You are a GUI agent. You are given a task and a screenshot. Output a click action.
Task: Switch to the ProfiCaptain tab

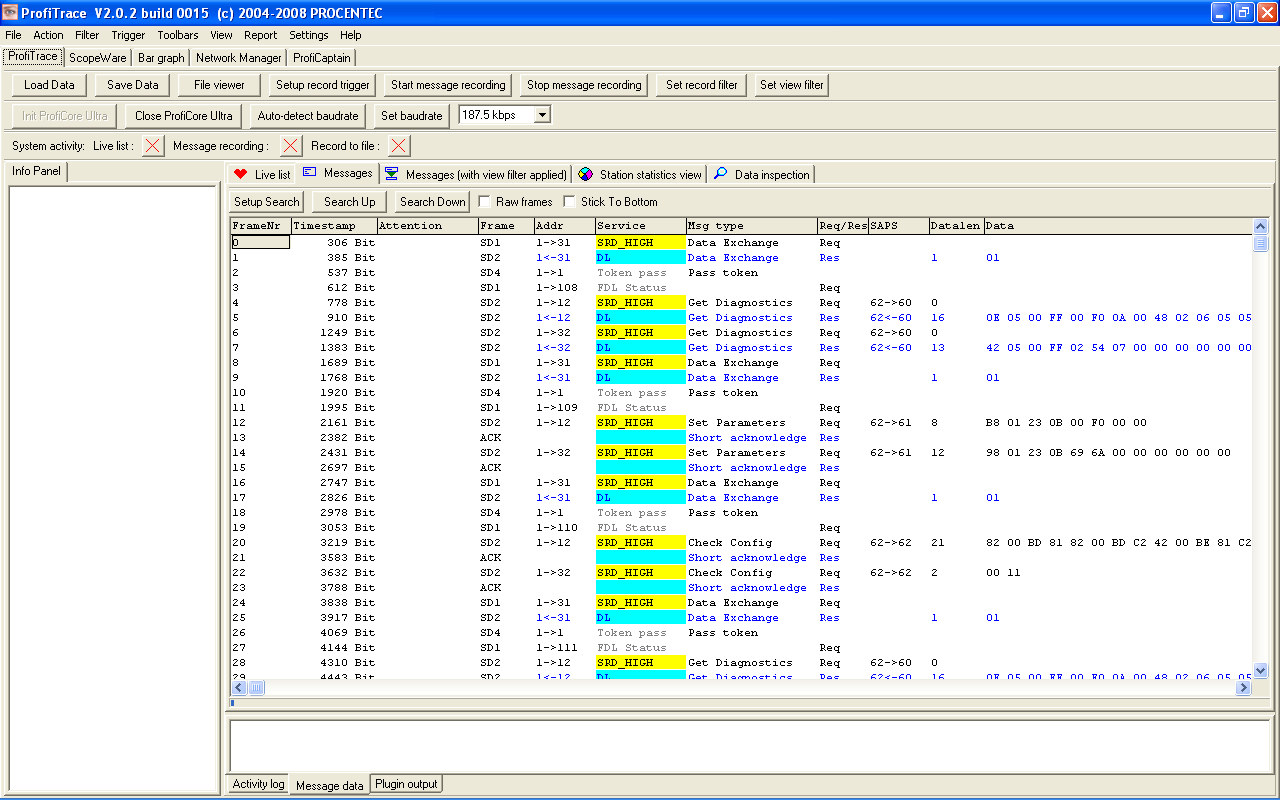click(x=322, y=58)
